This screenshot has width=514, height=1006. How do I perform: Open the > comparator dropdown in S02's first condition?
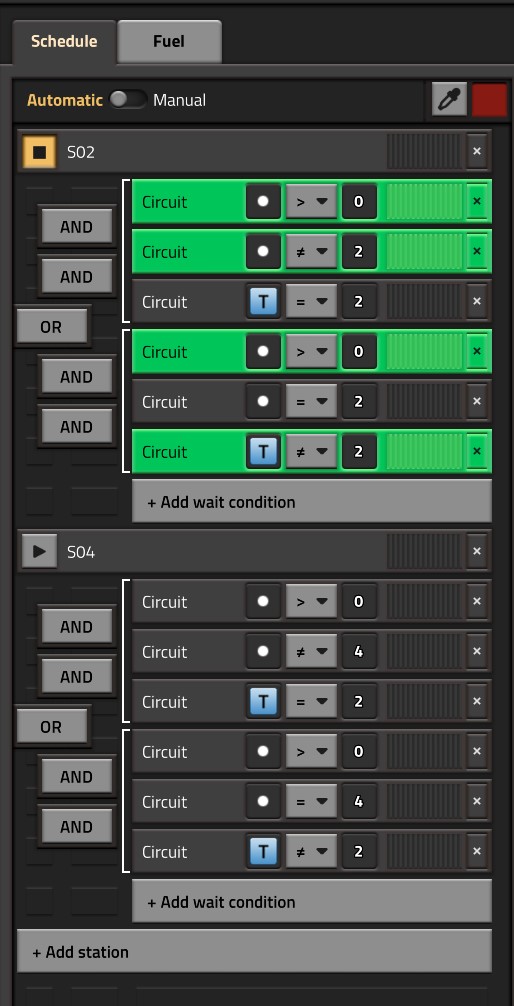pos(311,201)
